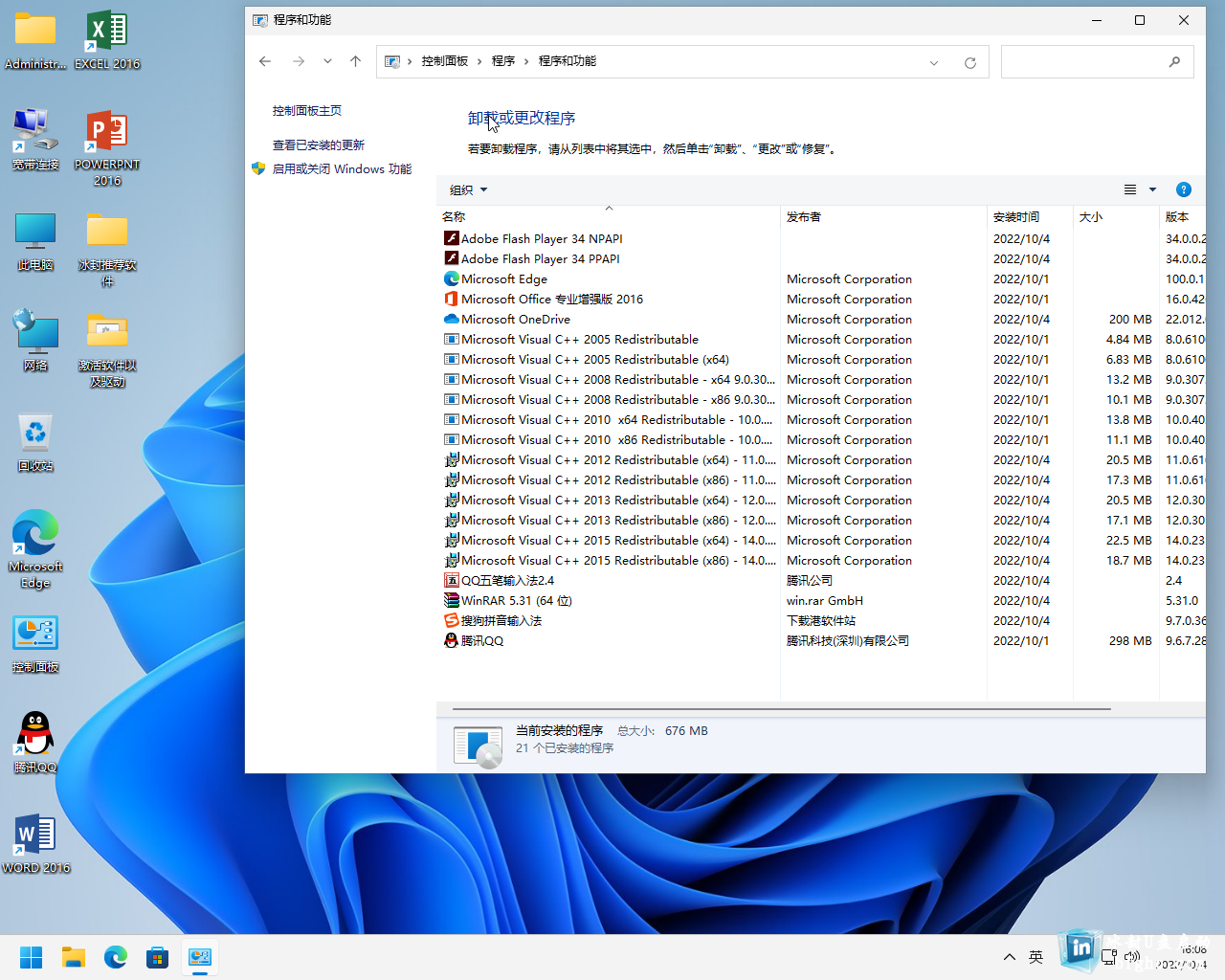
Task: Click the horizontal scrollbar of the list
Action: pos(781,709)
